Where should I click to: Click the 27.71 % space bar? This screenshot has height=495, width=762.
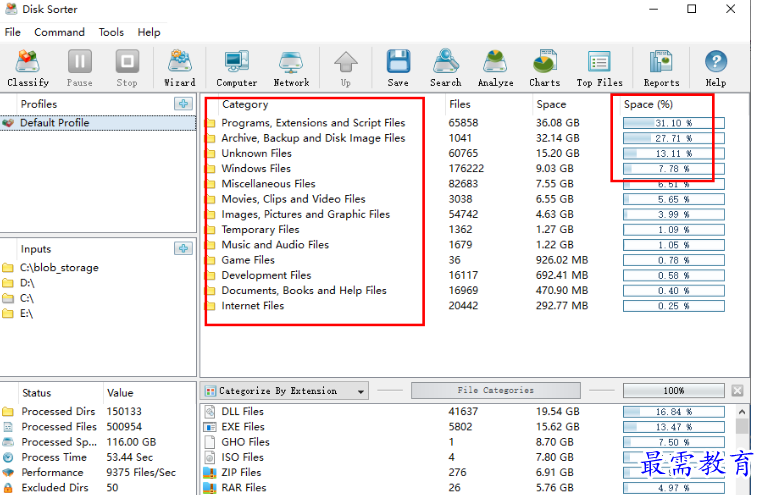tap(674, 138)
